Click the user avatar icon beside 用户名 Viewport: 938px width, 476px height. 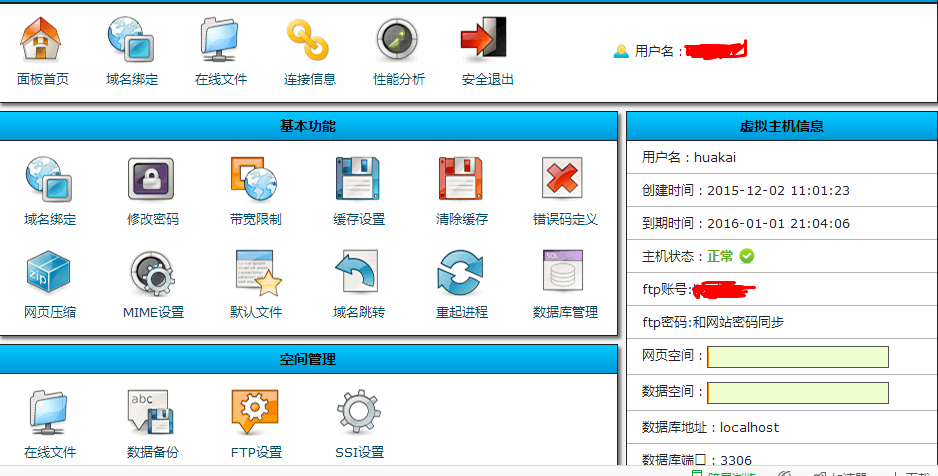coord(621,51)
